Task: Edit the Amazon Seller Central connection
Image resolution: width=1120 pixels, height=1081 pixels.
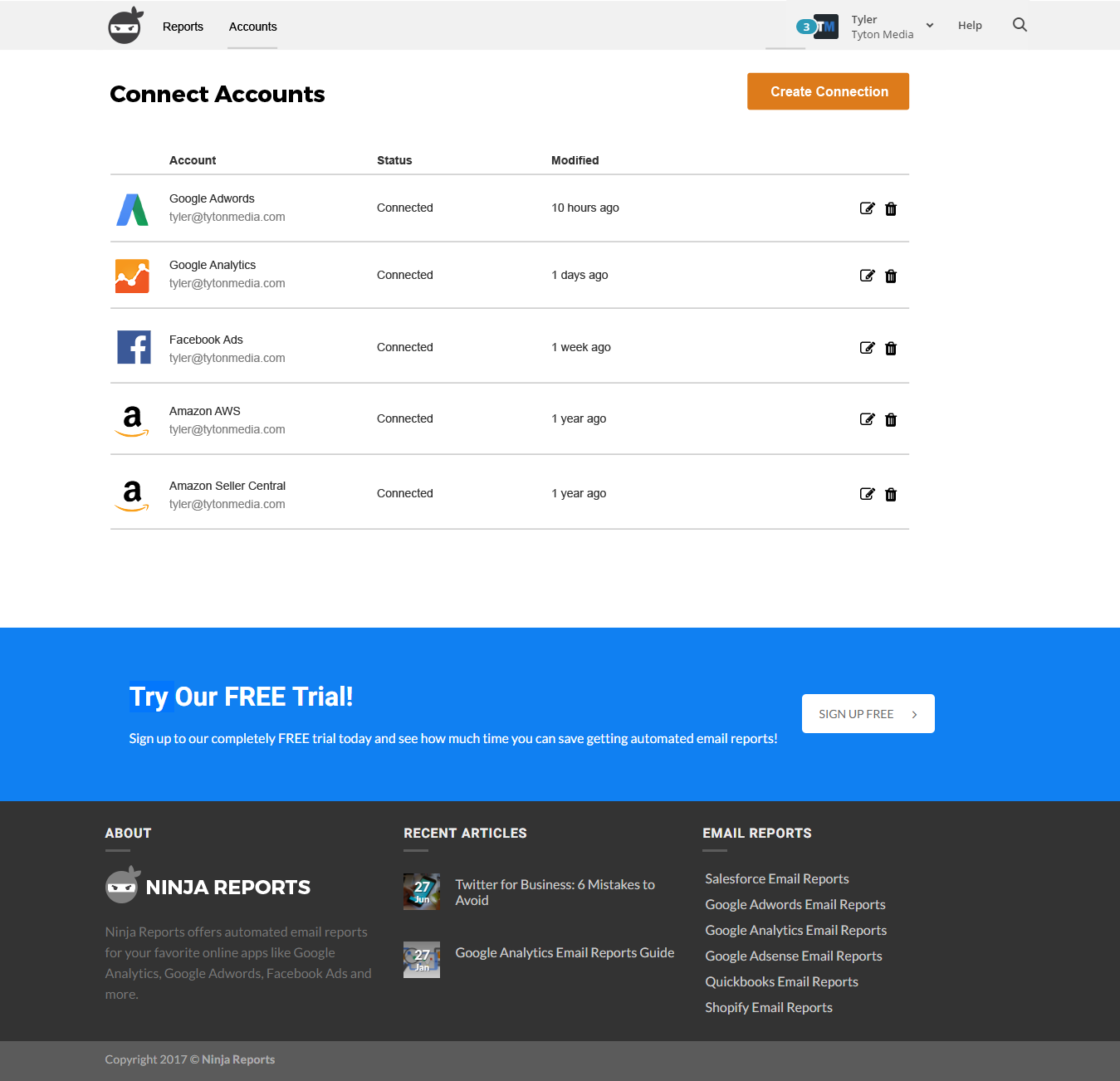Action: (x=868, y=494)
